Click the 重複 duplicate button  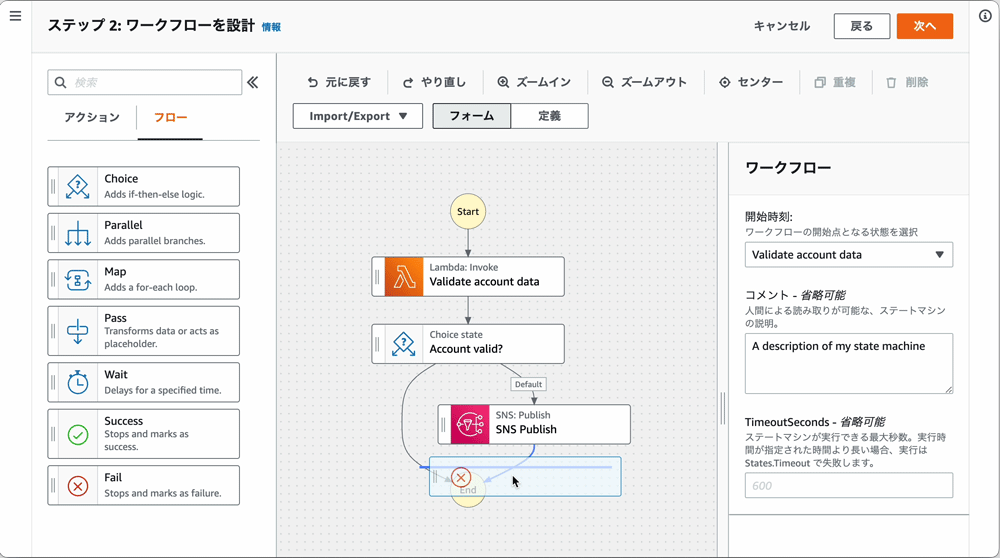[x=835, y=82]
